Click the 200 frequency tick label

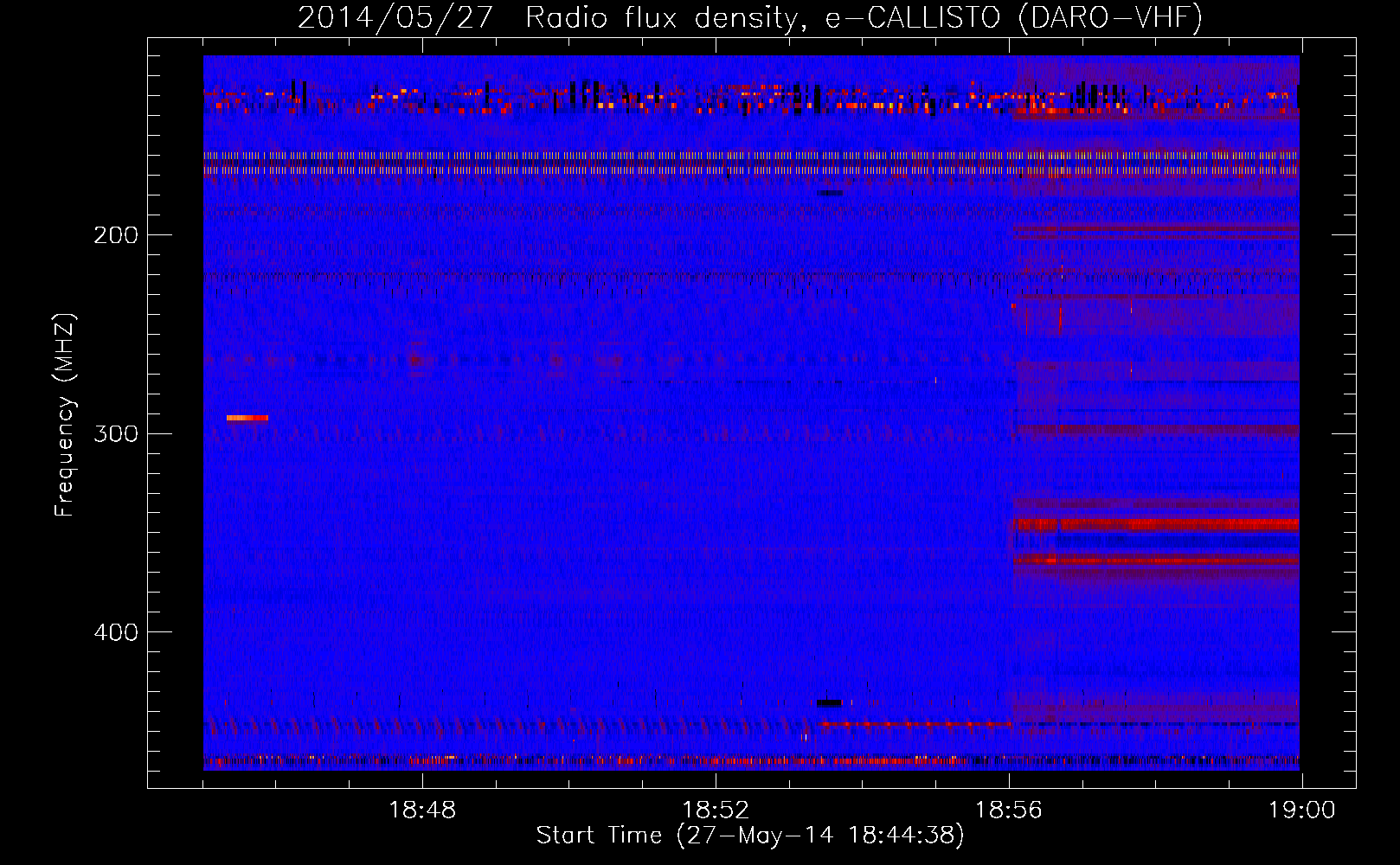(116, 235)
